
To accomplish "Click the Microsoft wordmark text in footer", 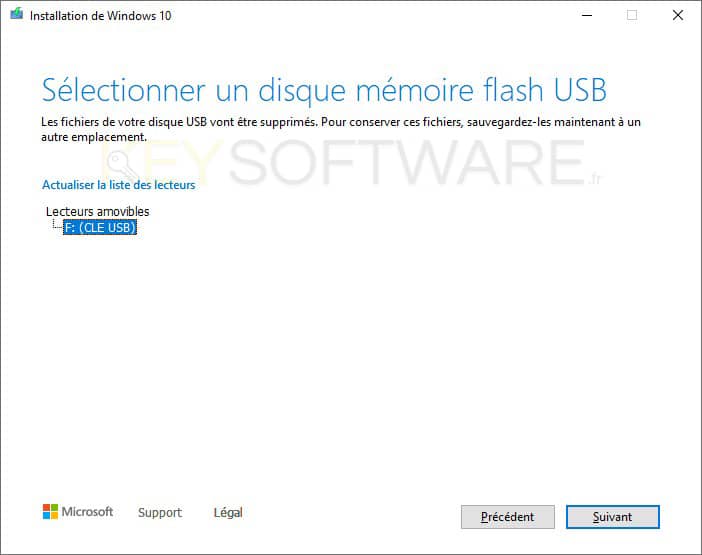I will [x=87, y=512].
